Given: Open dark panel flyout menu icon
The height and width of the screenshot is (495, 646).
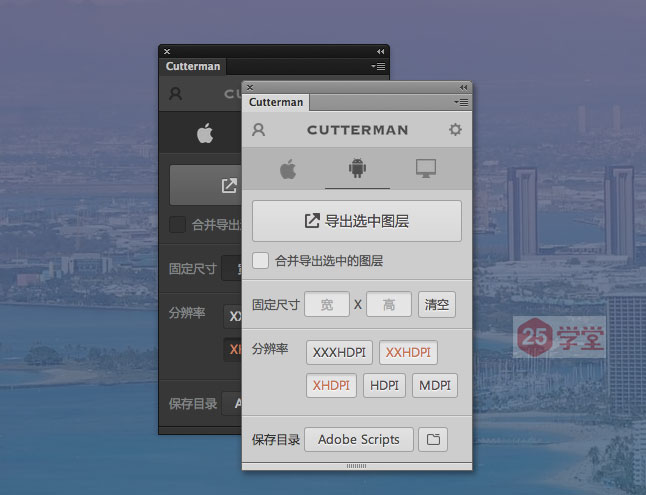Looking at the screenshot, I should [378, 66].
